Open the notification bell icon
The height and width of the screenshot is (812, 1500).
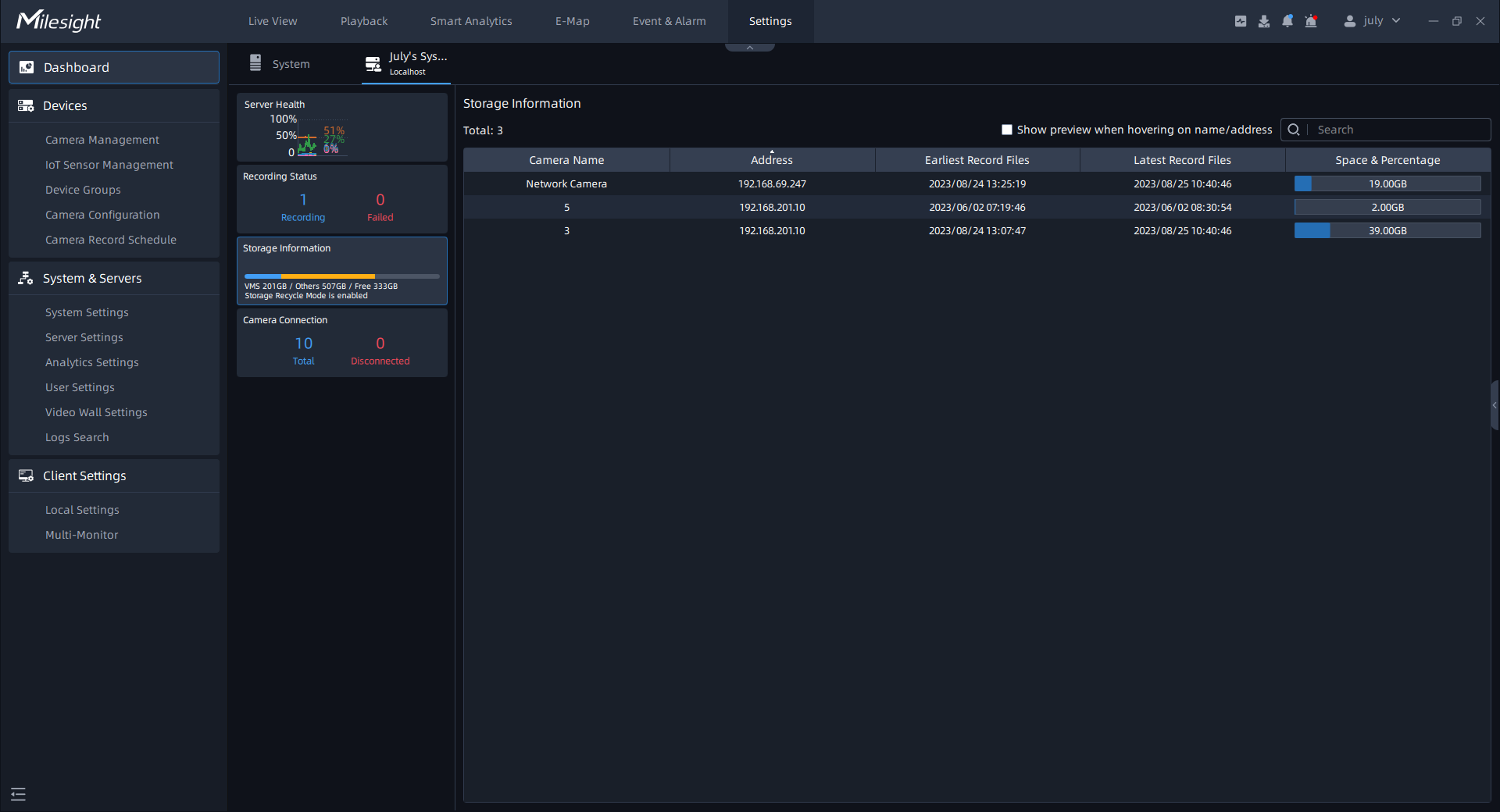tap(1287, 21)
